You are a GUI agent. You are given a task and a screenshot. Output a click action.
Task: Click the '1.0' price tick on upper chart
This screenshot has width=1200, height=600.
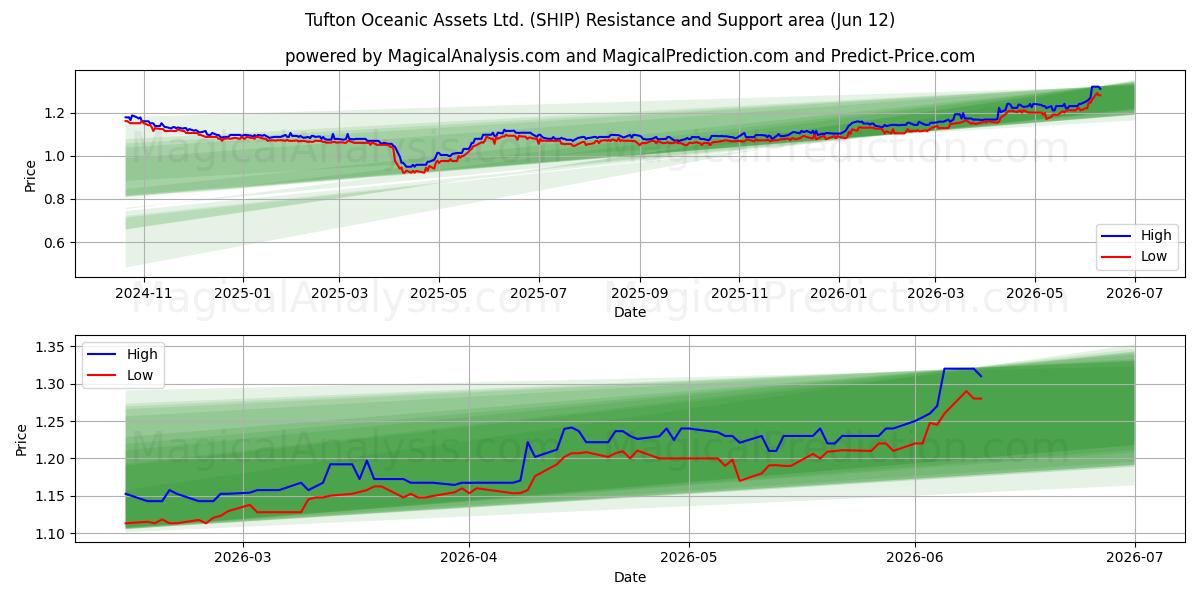[57, 156]
